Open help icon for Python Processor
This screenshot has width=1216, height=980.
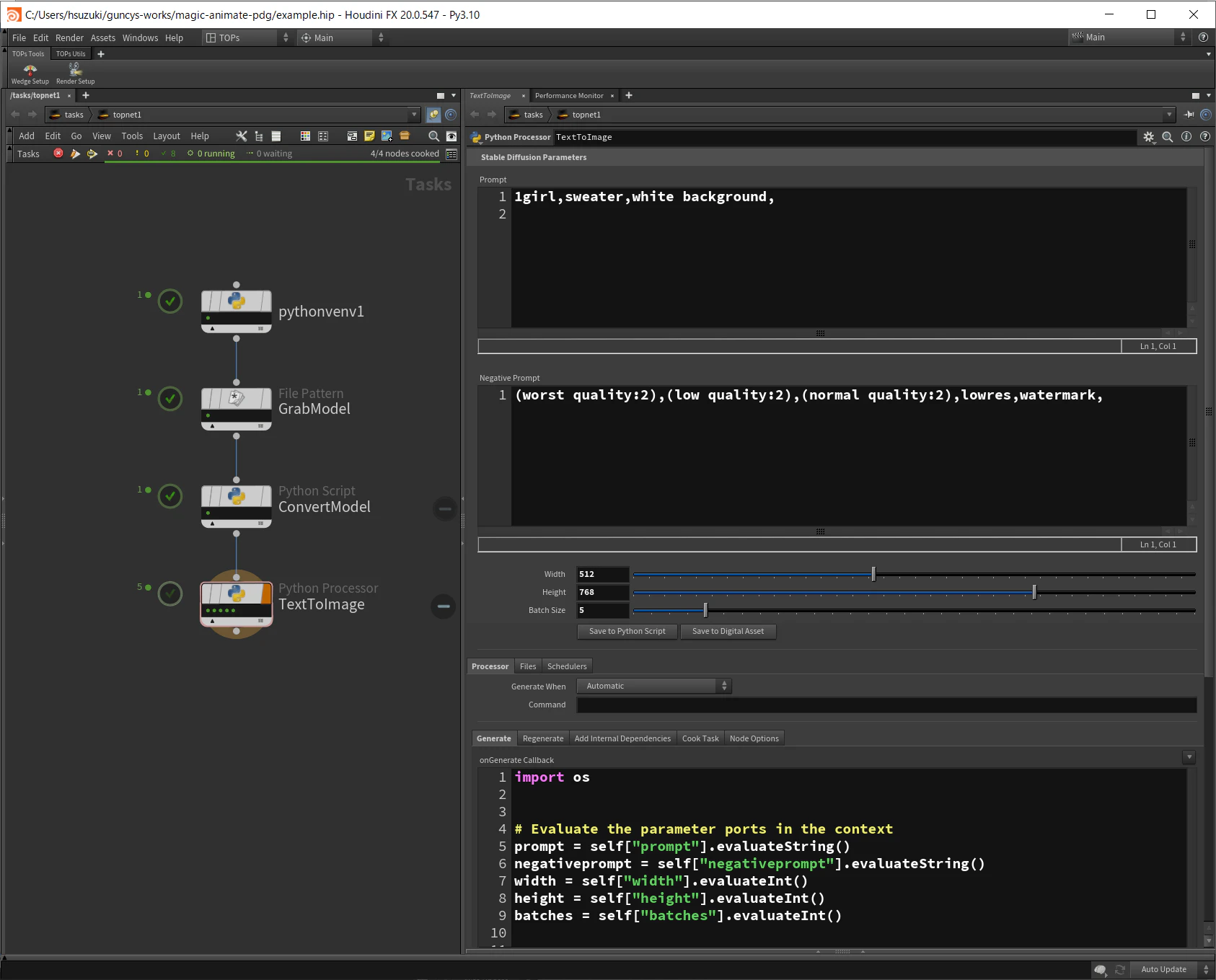point(1205,137)
